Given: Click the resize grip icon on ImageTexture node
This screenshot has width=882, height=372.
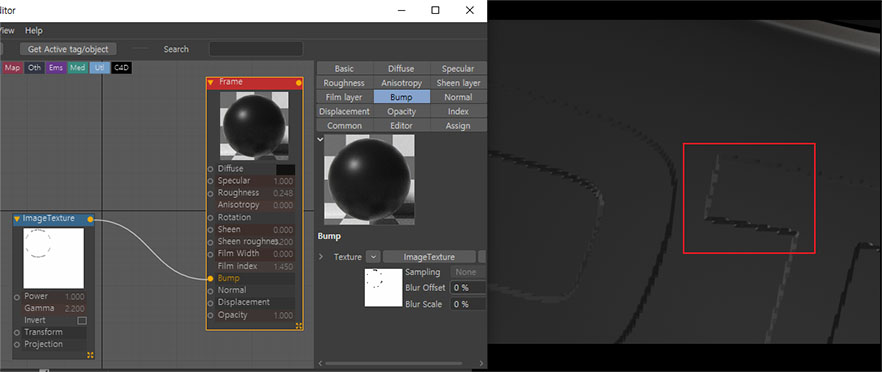Looking at the screenshot, I should (x=90, y=355).
